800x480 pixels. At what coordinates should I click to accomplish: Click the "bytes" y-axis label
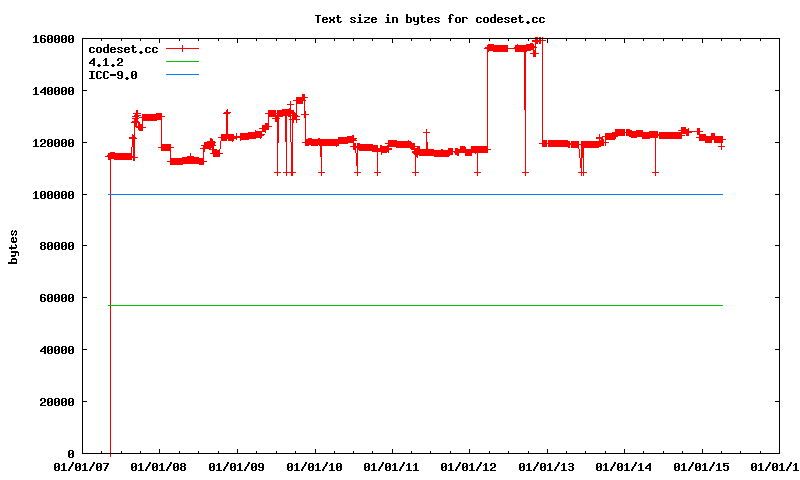[x=13, y=246]
